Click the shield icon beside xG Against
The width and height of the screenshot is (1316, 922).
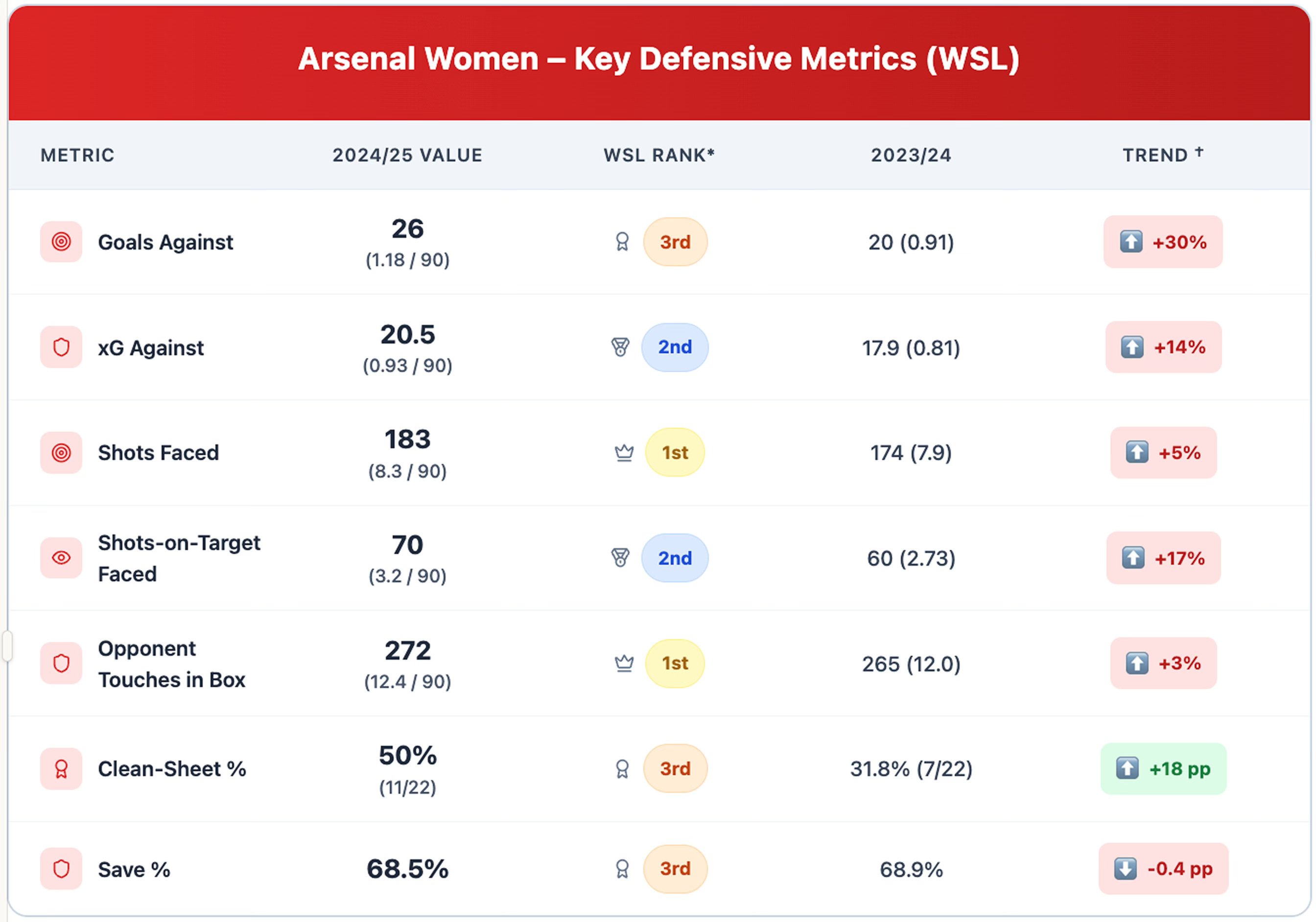(61, 347)
